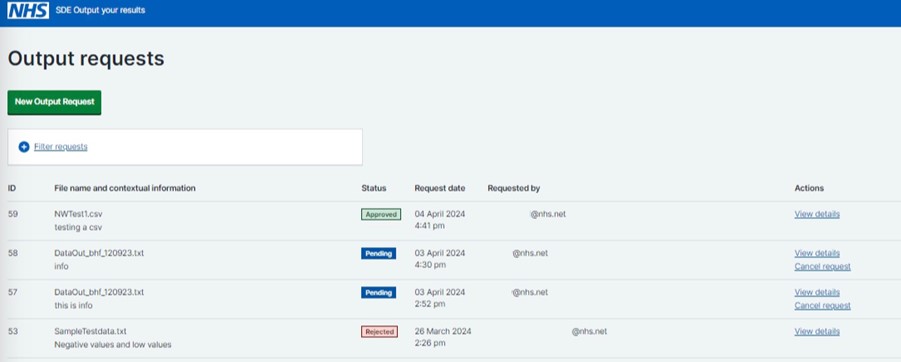Click DataOut_bhf_120923.txt in row 58
The width and height of the screenshot is (901, 362).
99,253
